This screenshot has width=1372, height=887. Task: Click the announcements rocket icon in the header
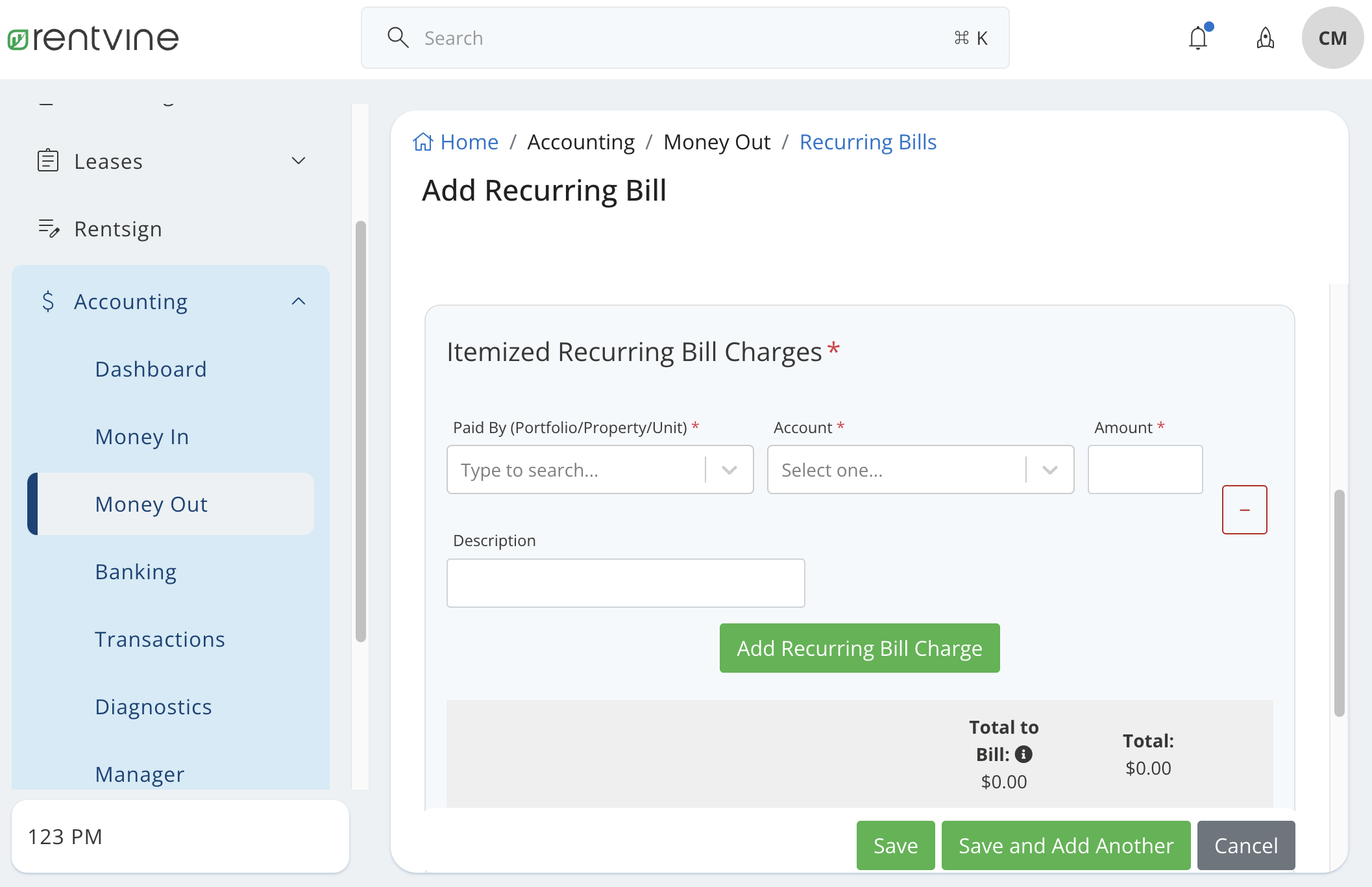pos(1265,38)
